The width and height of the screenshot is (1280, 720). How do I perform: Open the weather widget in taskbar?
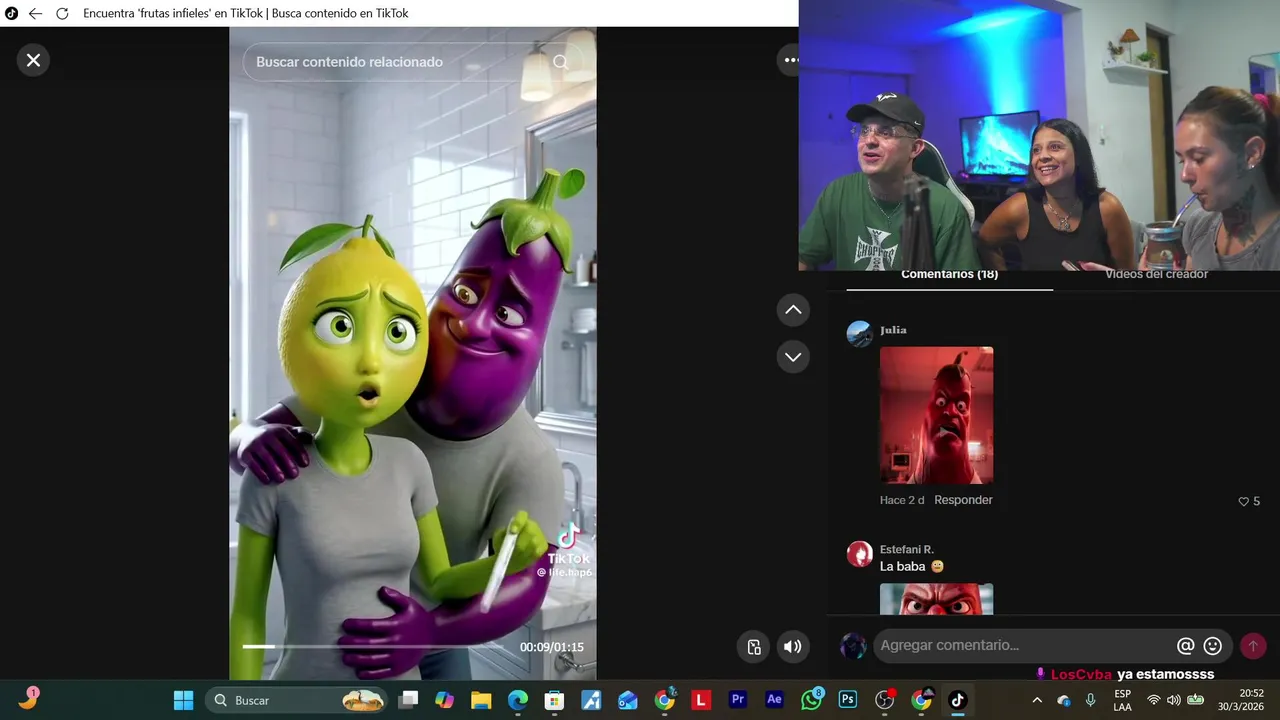coord(28,698)
